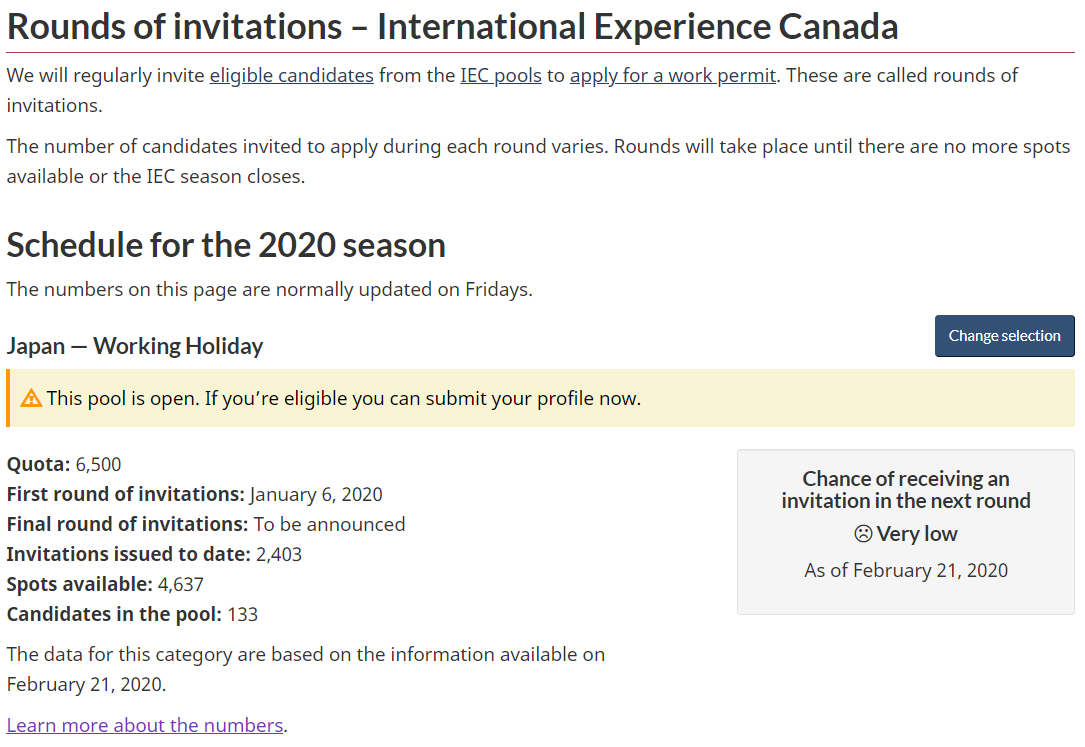The height and width of the screenshot is (747, 1085).
Task: Click 'Schedule for the 2020 season' heading
Action: pos(226,245)
